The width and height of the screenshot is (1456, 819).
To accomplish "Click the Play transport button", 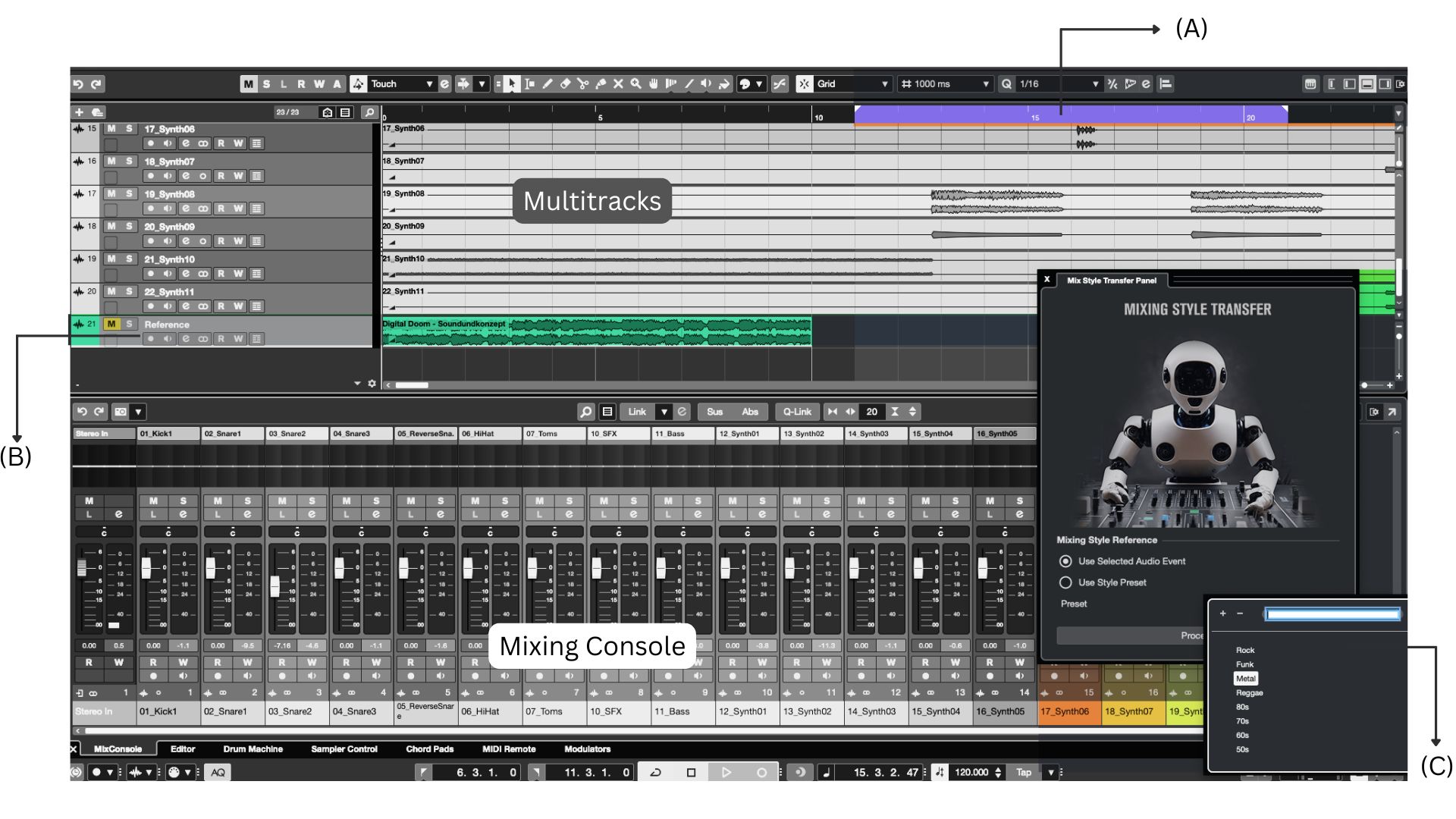I will 726,773.
